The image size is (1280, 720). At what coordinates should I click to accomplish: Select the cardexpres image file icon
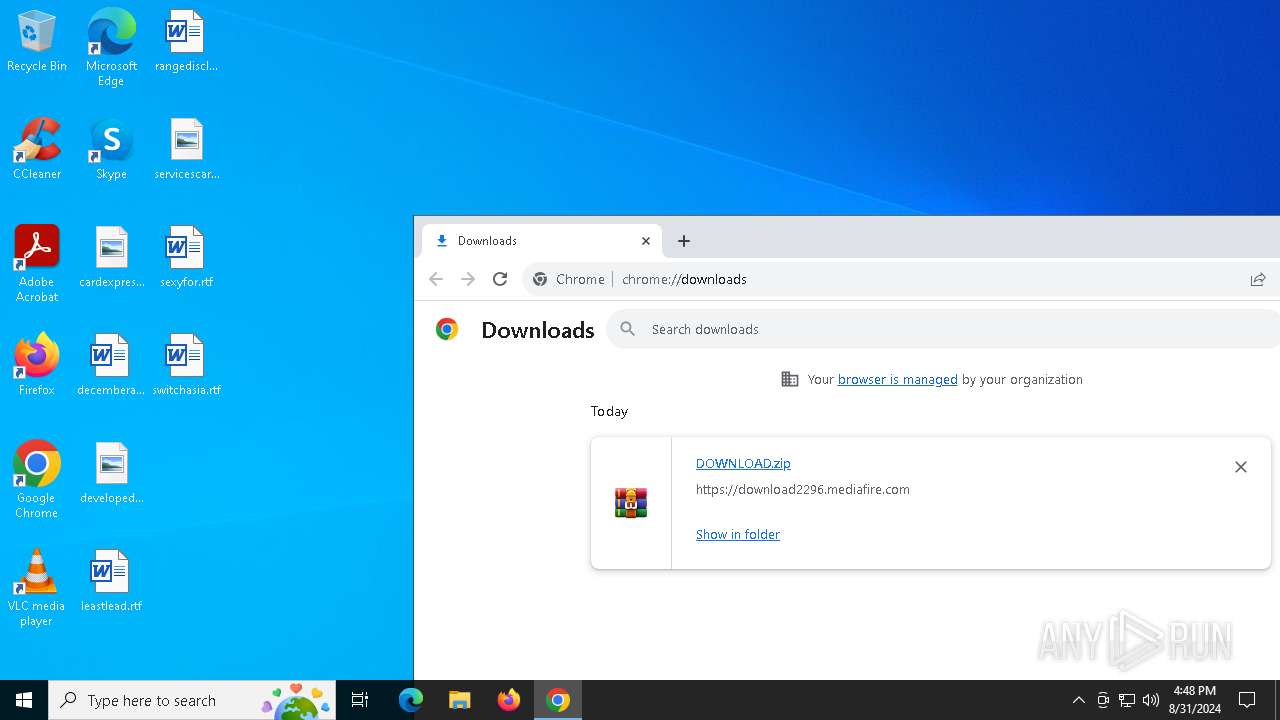tap(111, 257)
